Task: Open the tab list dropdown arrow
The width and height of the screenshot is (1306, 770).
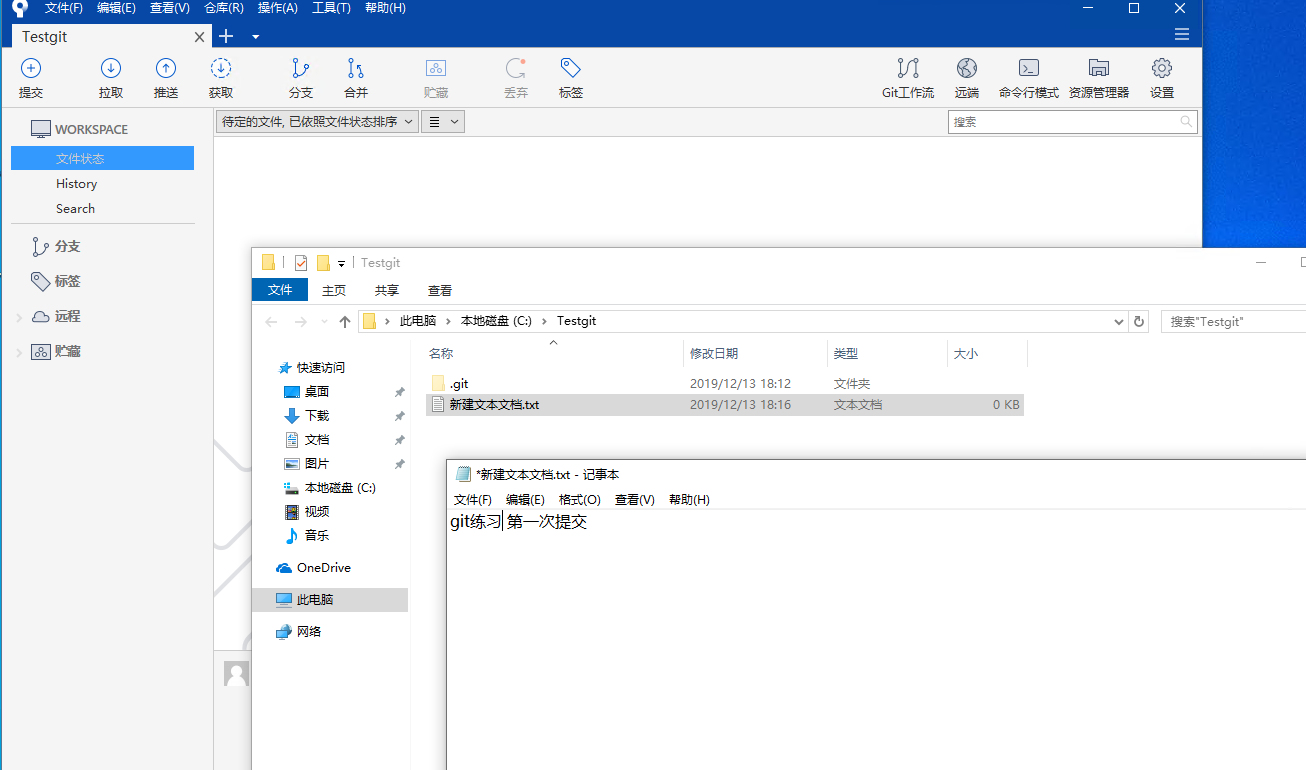Action: tap(255, 37)
